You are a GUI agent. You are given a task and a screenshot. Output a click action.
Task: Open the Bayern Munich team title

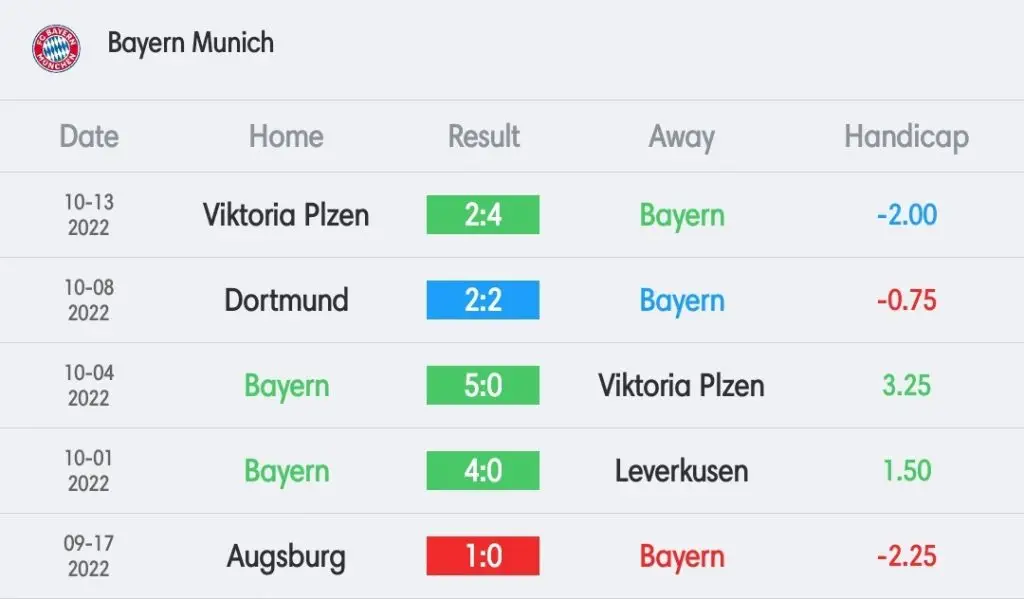[x=191, y=43]
